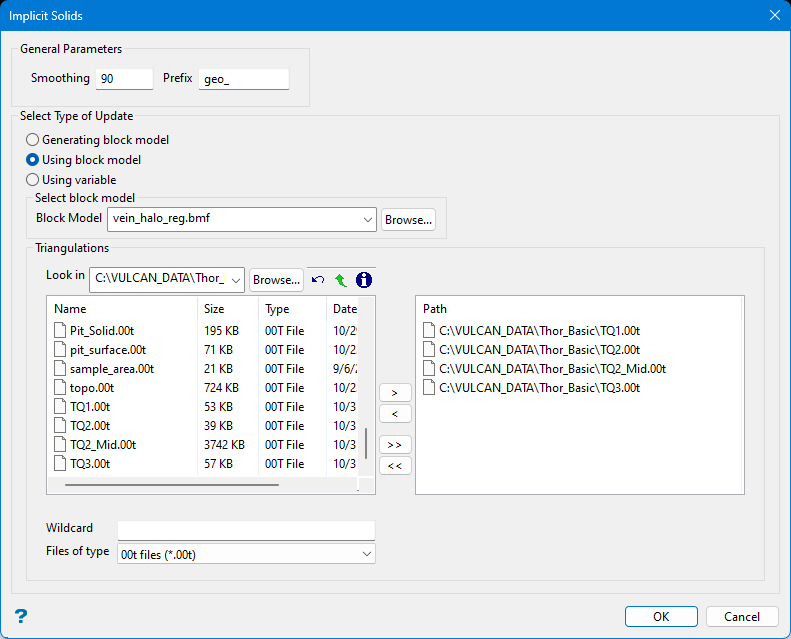Open the Look in folder dropdown

pyautogui.click(x=235, y=280)
